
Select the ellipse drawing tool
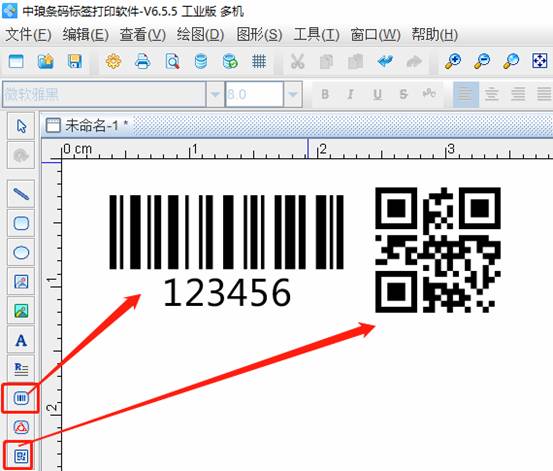click(x=21, y=252)
